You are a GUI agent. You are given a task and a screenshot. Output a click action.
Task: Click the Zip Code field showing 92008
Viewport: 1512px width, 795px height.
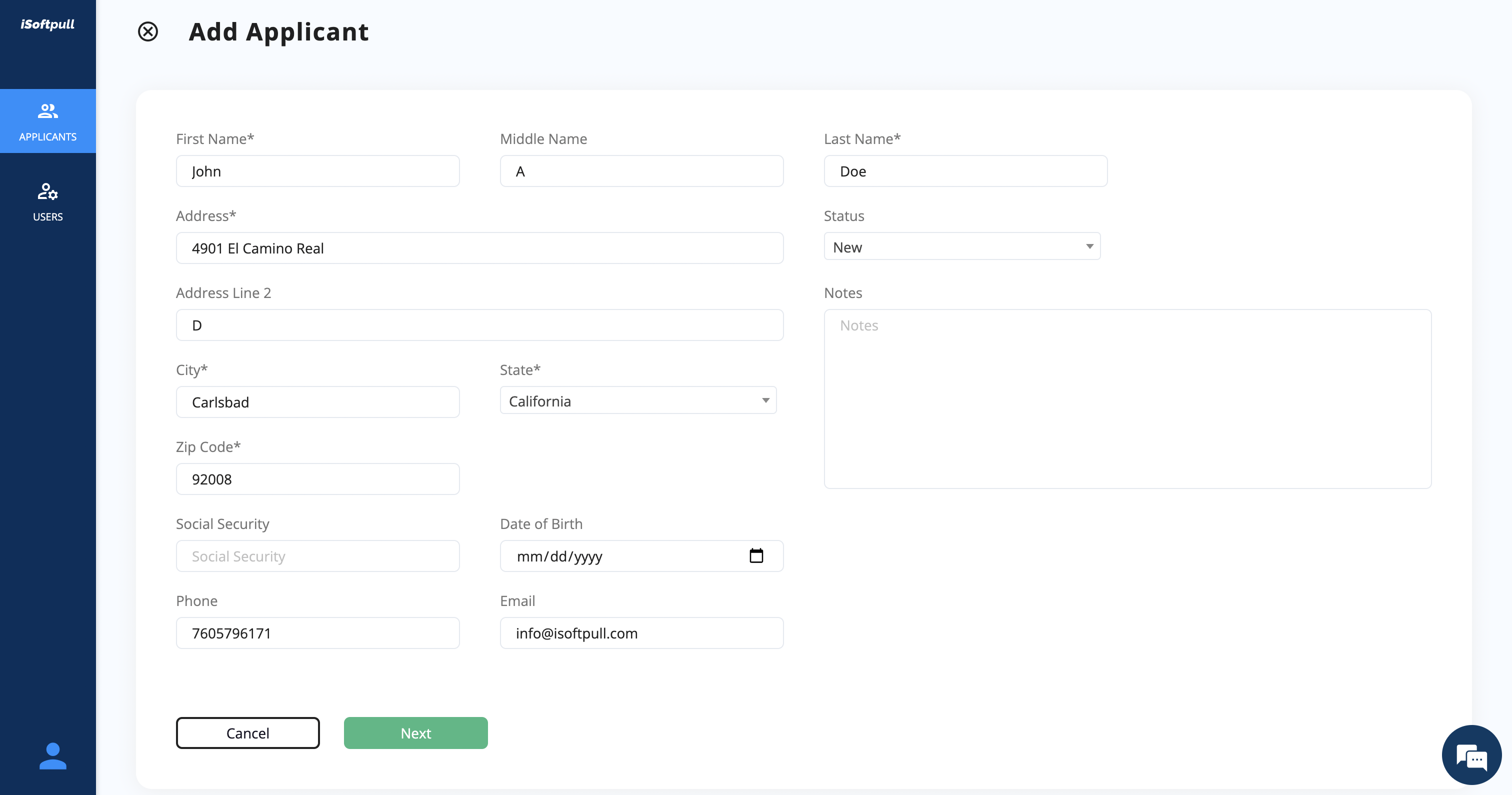(x=317, y=478)
